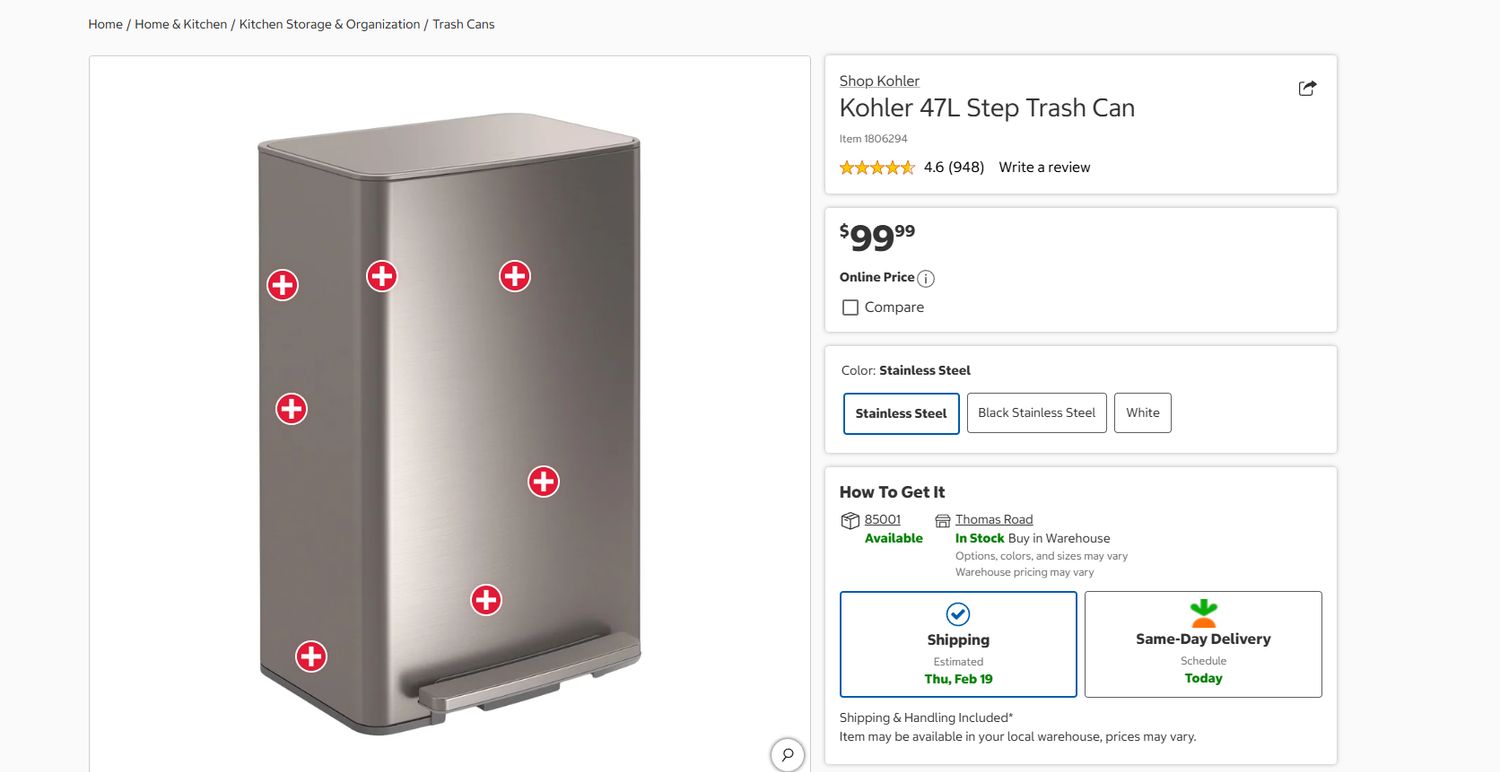Select the Shipping delivery option
The width and height of the screenshot is (1500, 772).
point(958,644)
